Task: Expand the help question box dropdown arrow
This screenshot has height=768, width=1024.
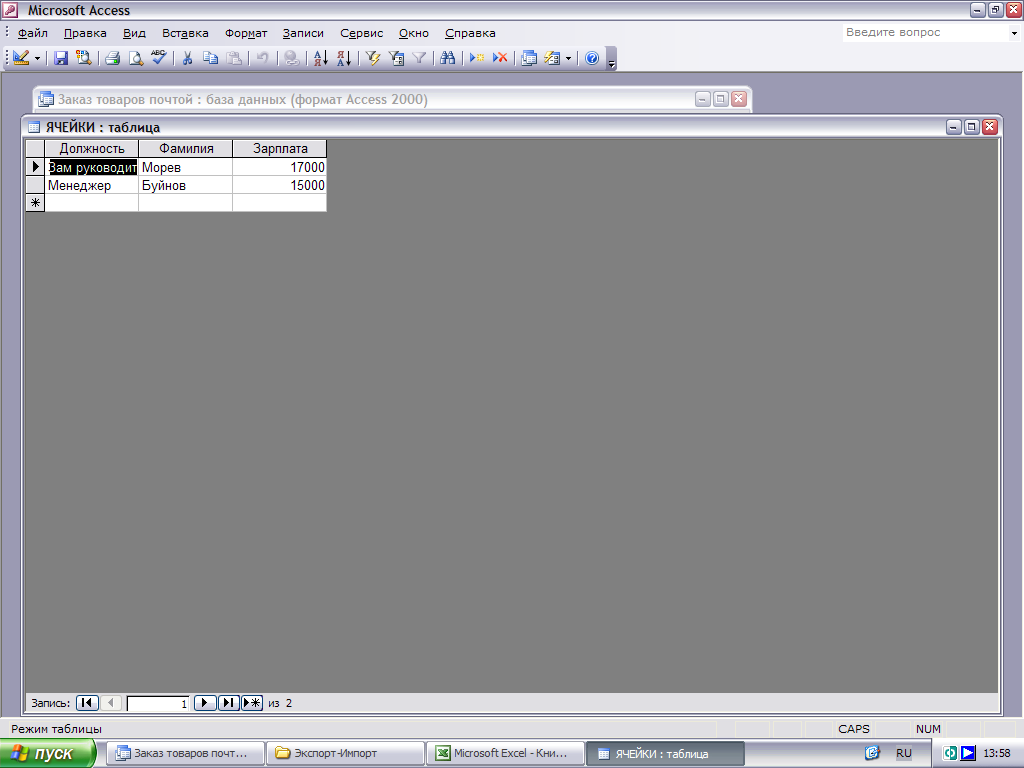Action: (x=1014, y=33)
